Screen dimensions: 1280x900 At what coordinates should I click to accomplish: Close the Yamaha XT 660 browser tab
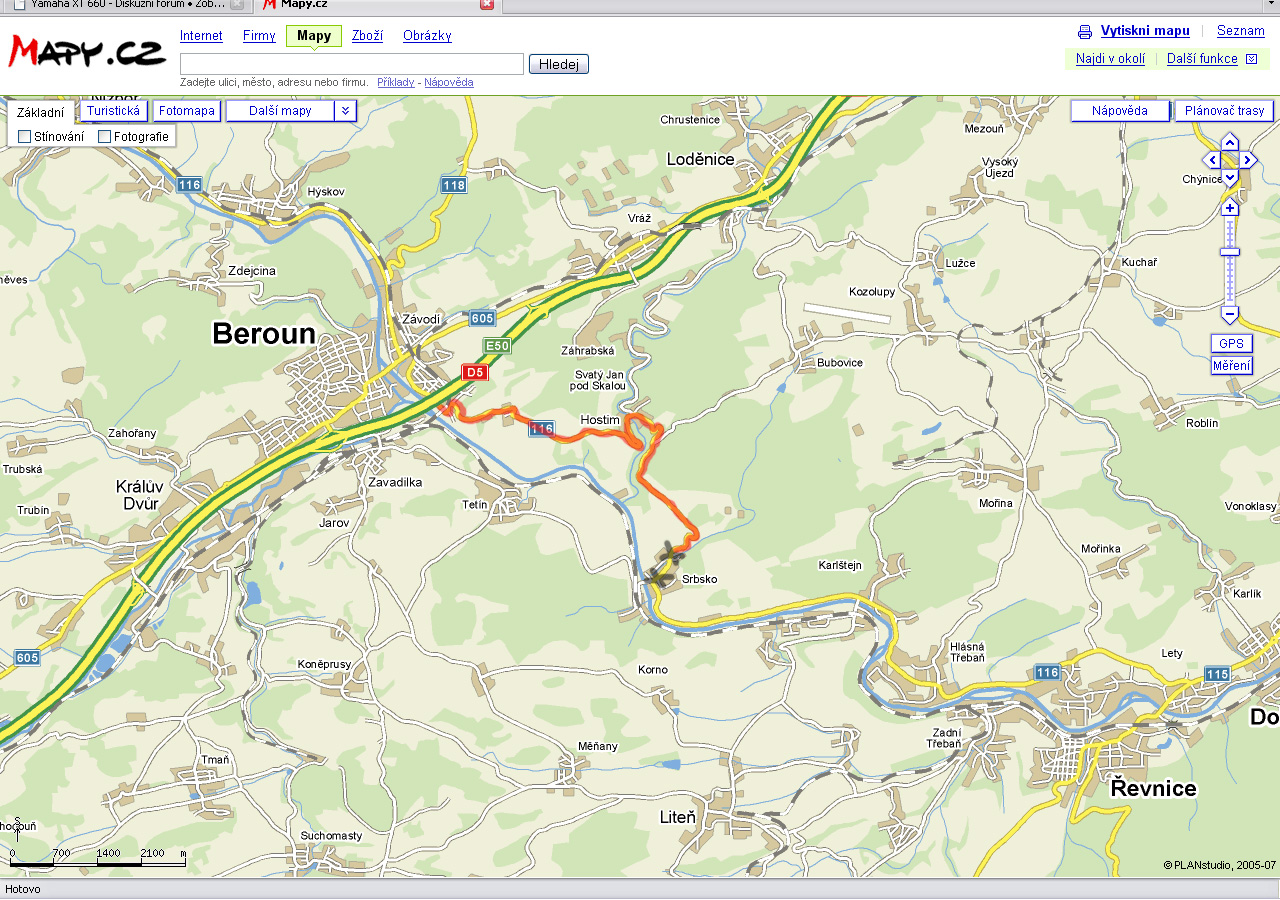pyautogui.click(x=237, y=5)
